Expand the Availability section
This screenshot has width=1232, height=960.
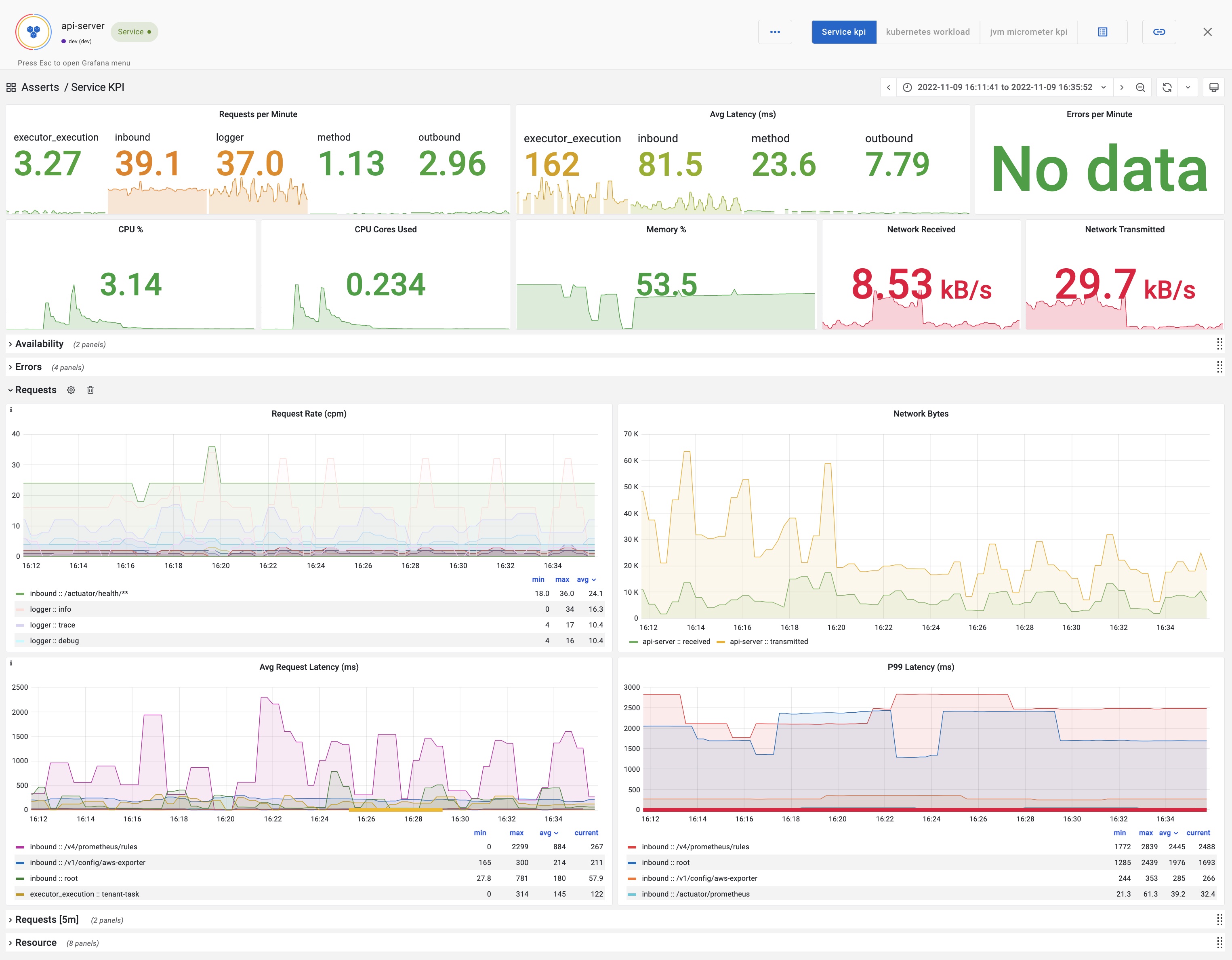[38, 344]
